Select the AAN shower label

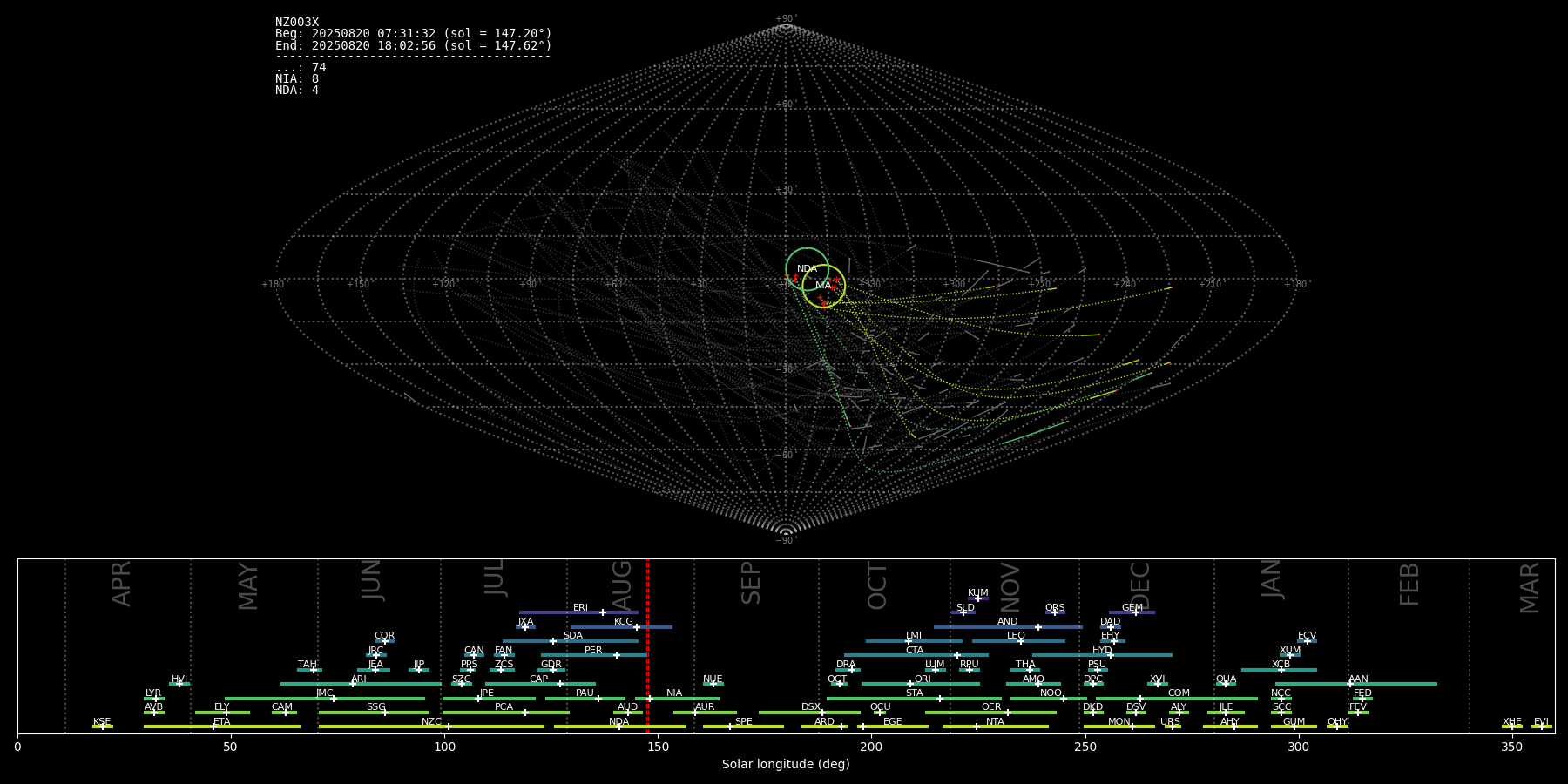click(x=1358, y=679)
